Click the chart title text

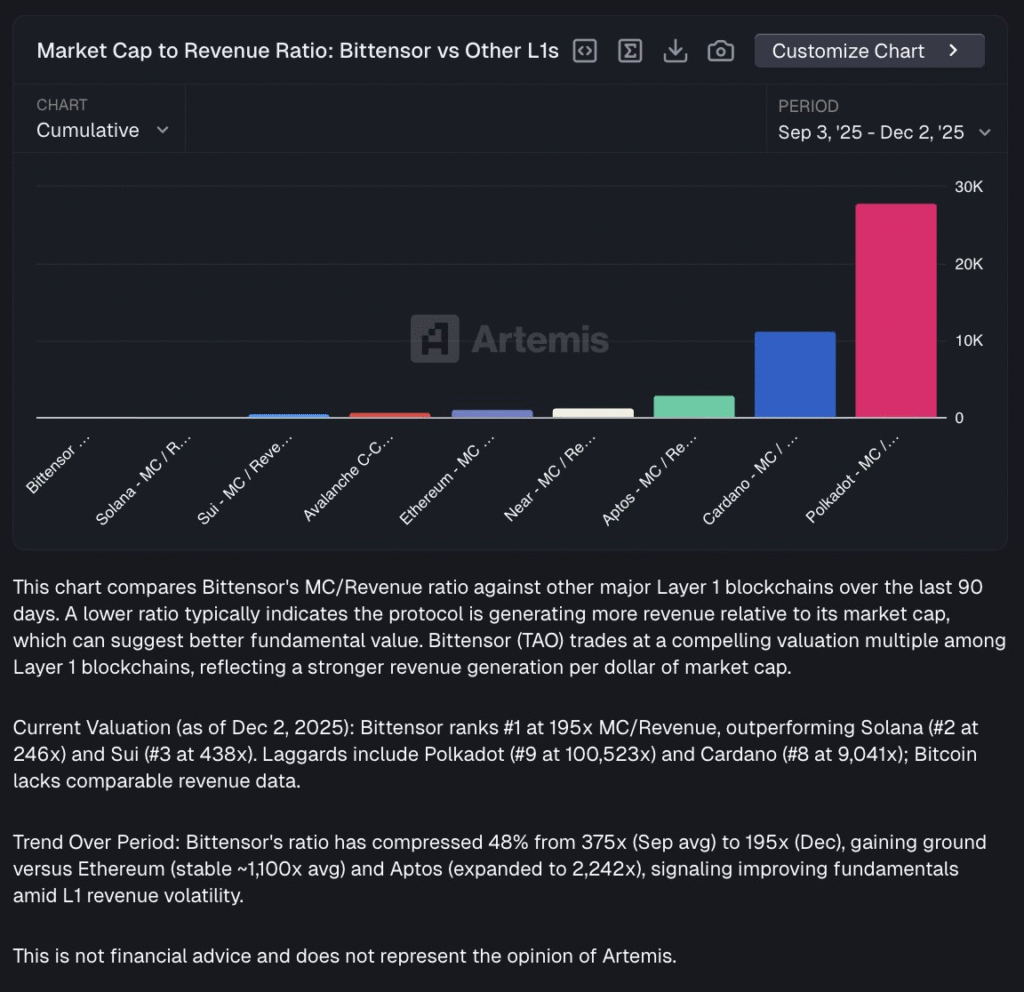coord(297,51)
